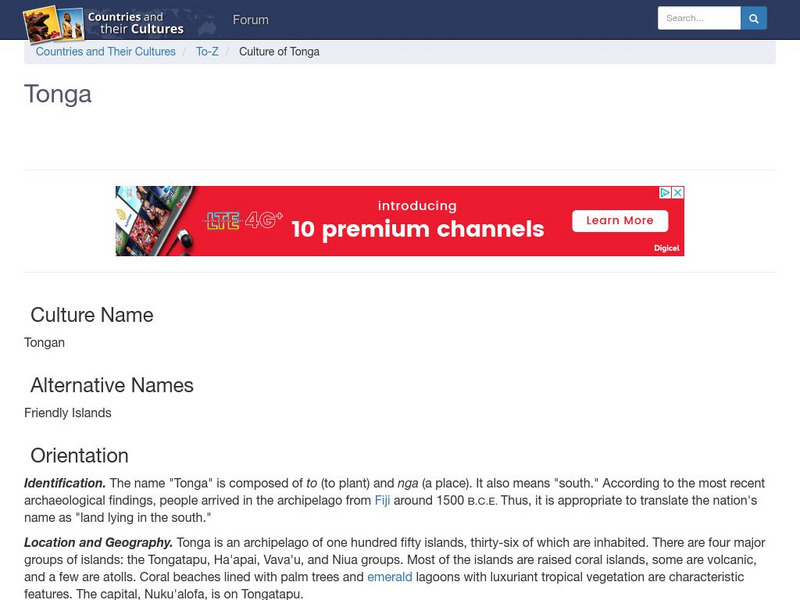This screenshot has height=600, width=800.
Task: Open Countries and Their Cultures breadcrumb link
Action: tap(106, 52)
